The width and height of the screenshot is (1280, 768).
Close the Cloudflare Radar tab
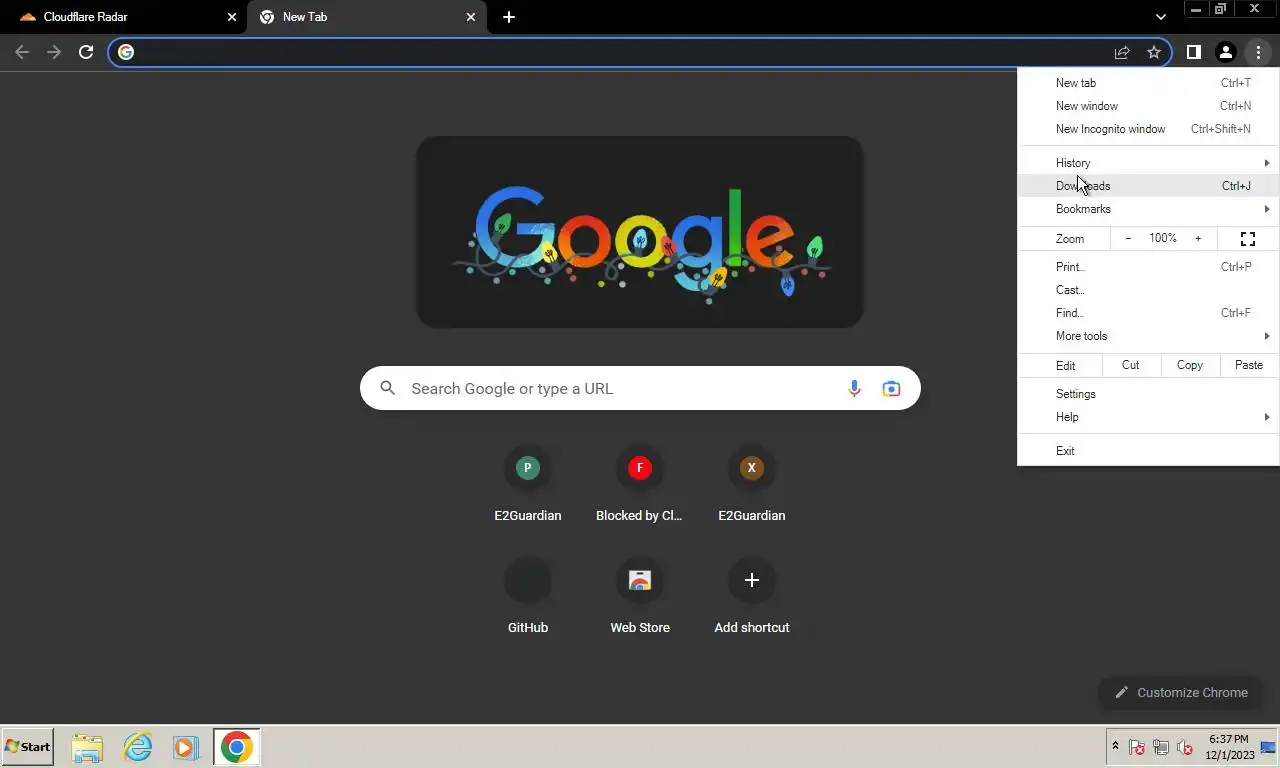pos(232,17)
